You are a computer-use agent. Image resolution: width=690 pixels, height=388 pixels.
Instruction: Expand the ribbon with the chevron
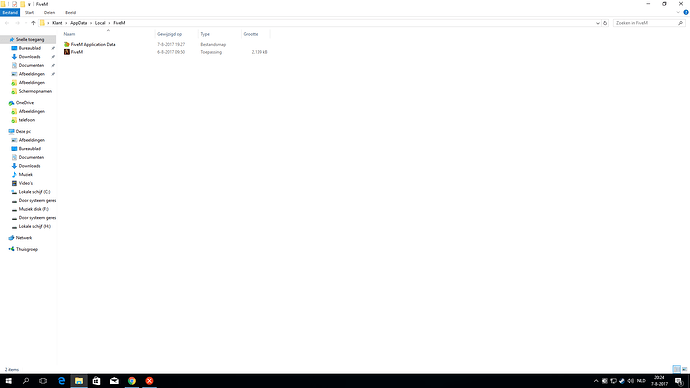678,12
